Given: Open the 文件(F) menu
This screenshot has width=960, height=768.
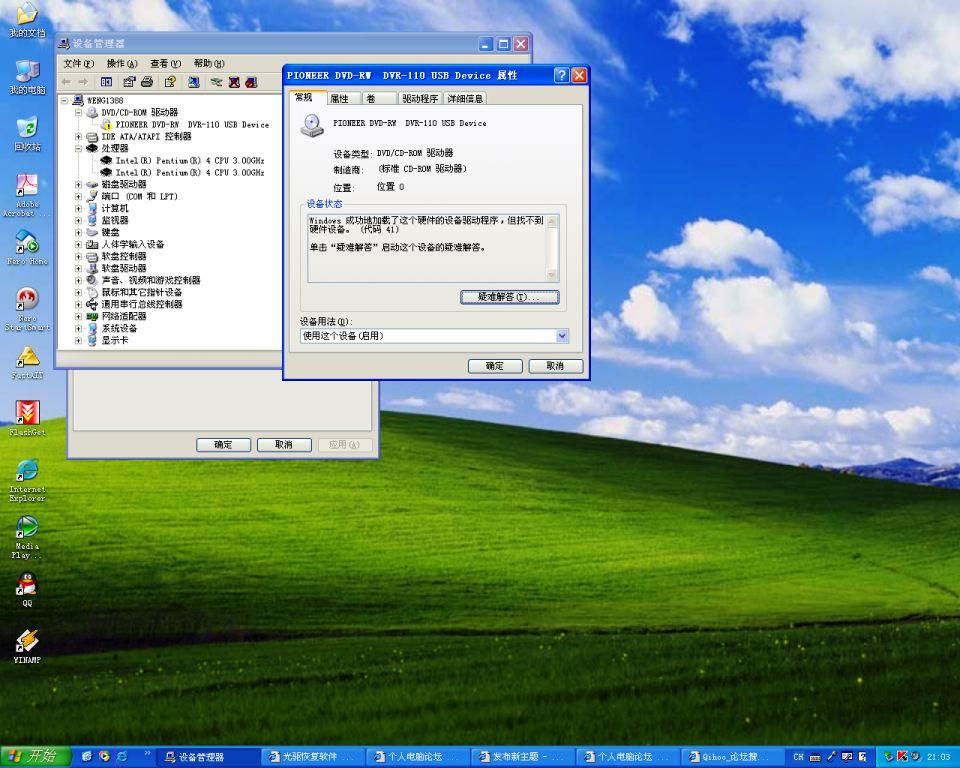Looking at the screenshot, I should 78,64.
